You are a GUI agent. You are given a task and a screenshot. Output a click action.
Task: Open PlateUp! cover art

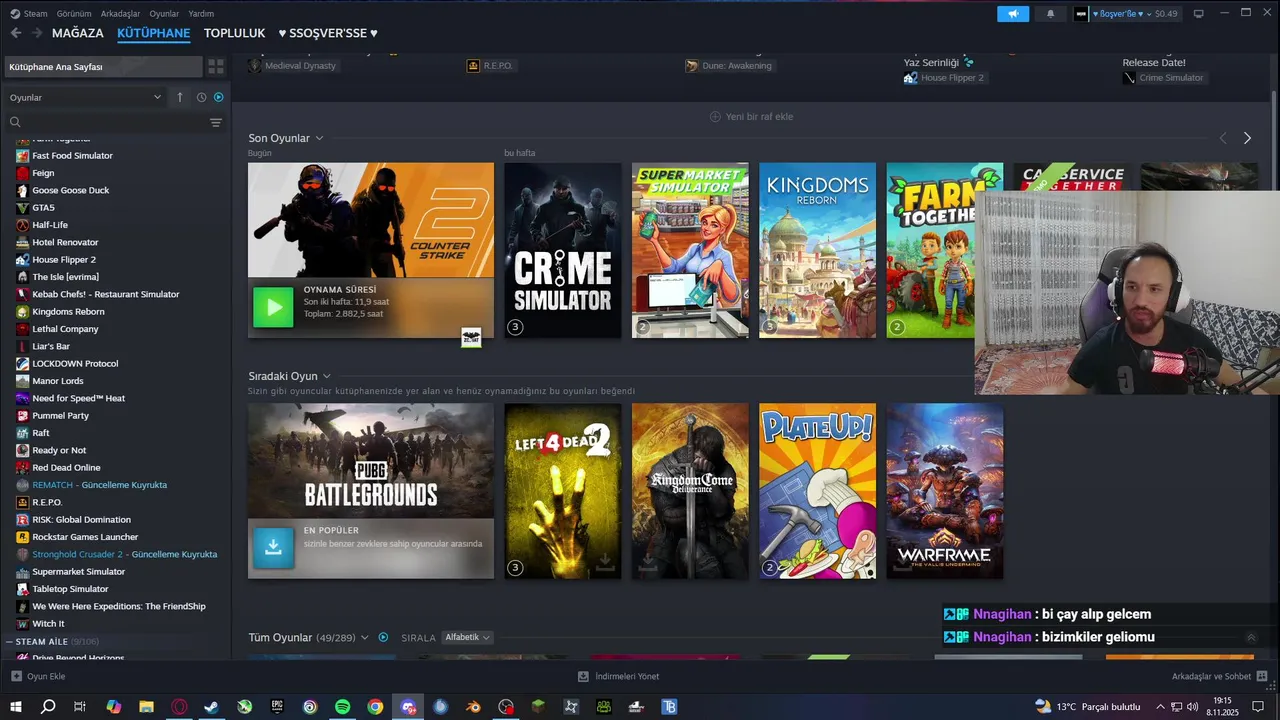point(817,491)
